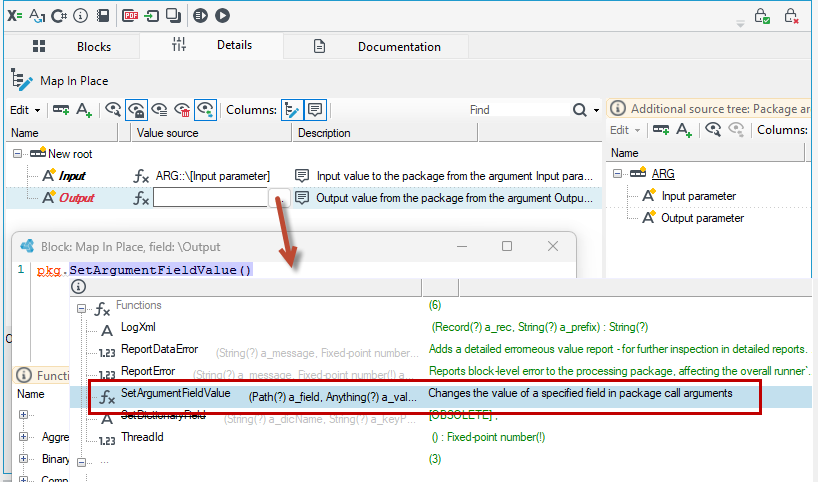
Task: Click the Name column header in main tree
Action: pyautogui.click(x=62, y=133)
